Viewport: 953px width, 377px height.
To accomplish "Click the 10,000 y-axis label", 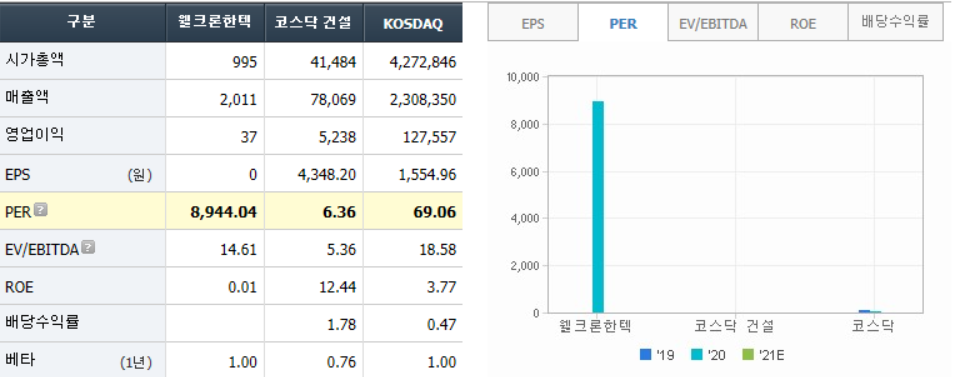I will pyautogui.click(x=523, y=77).
